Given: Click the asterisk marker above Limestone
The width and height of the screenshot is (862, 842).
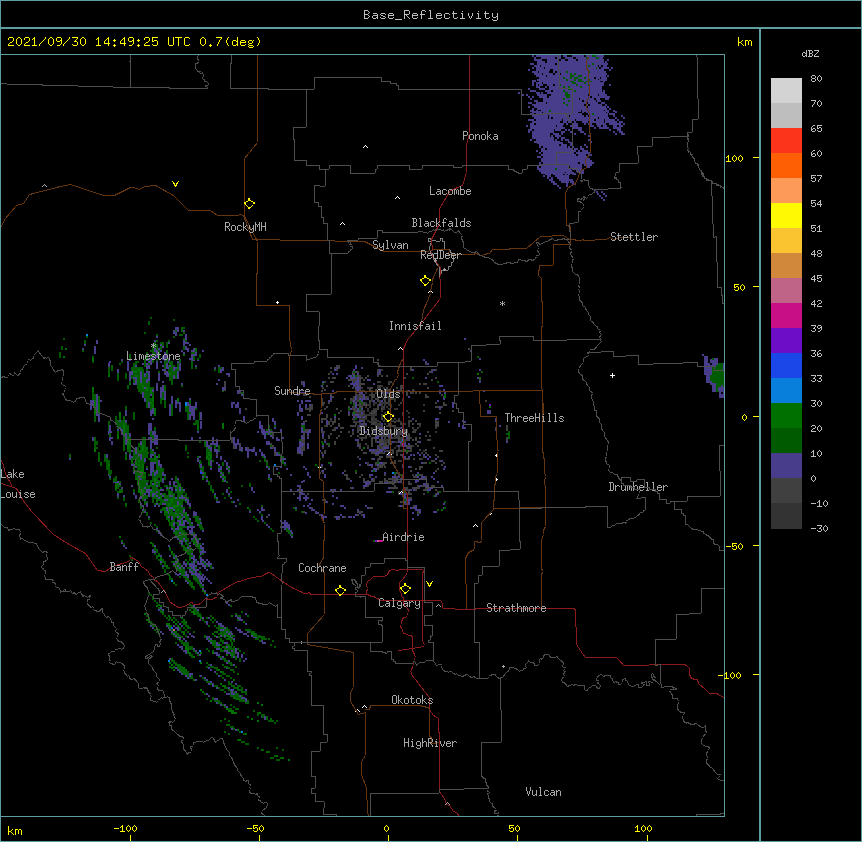Looking at the screenshot, I should pos(153,346).
